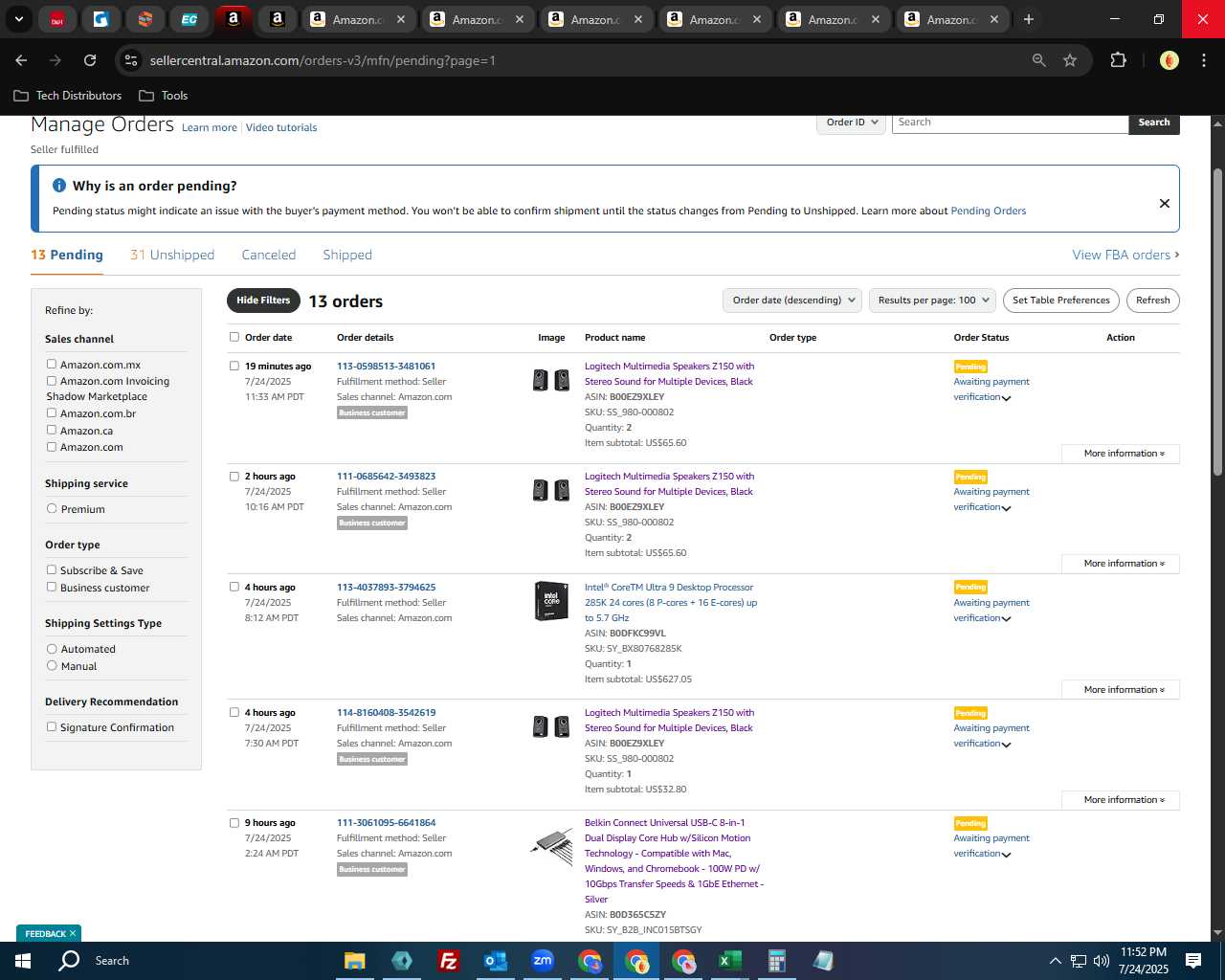The height and width of the screenshot is (980, 1225).
Task: Open File Explorer from taskbar
Action: [x=355, y=961]
